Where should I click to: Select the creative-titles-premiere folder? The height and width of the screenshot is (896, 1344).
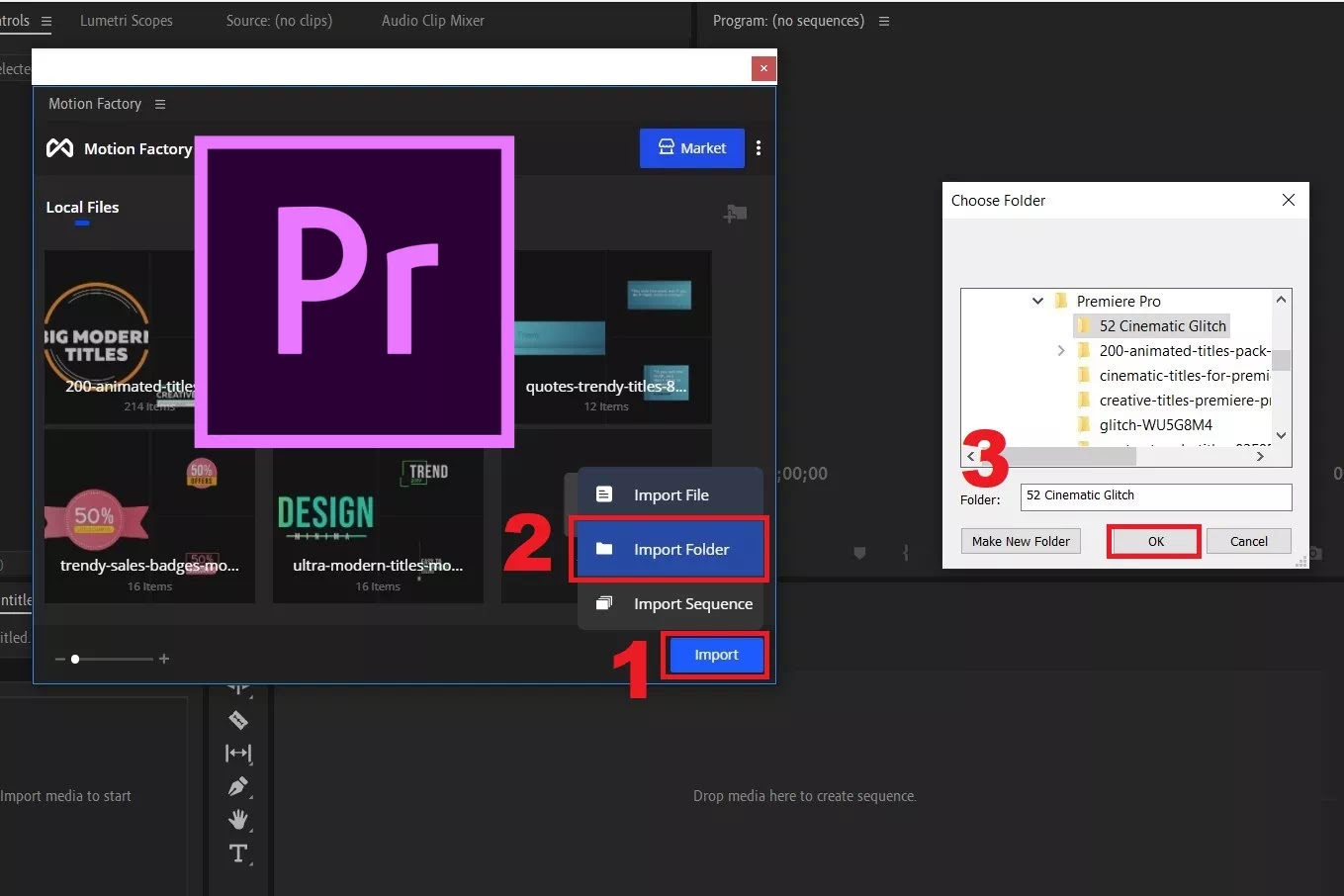point(1184,401)
